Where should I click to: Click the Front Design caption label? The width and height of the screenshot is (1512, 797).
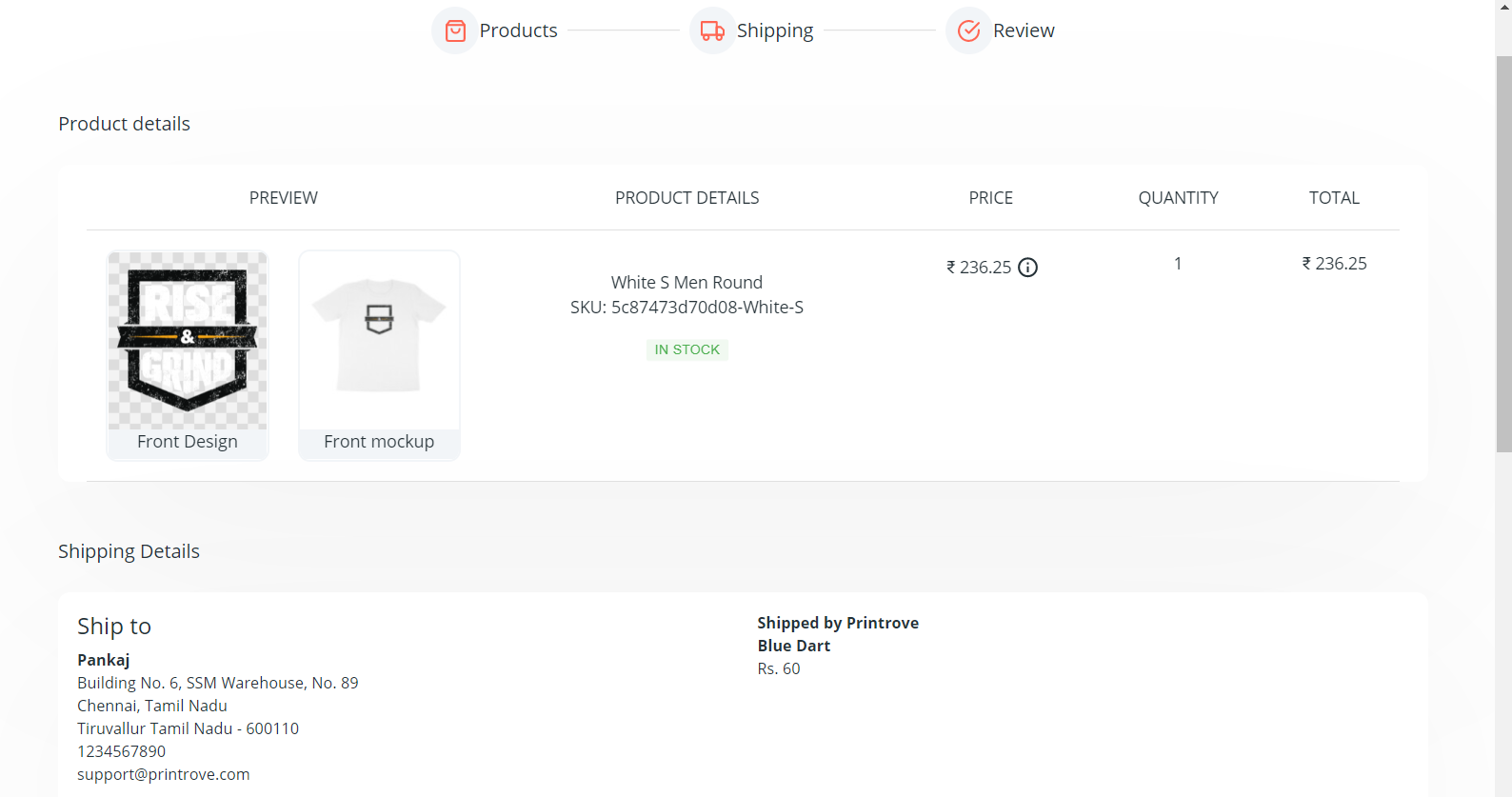pos(188,442)
